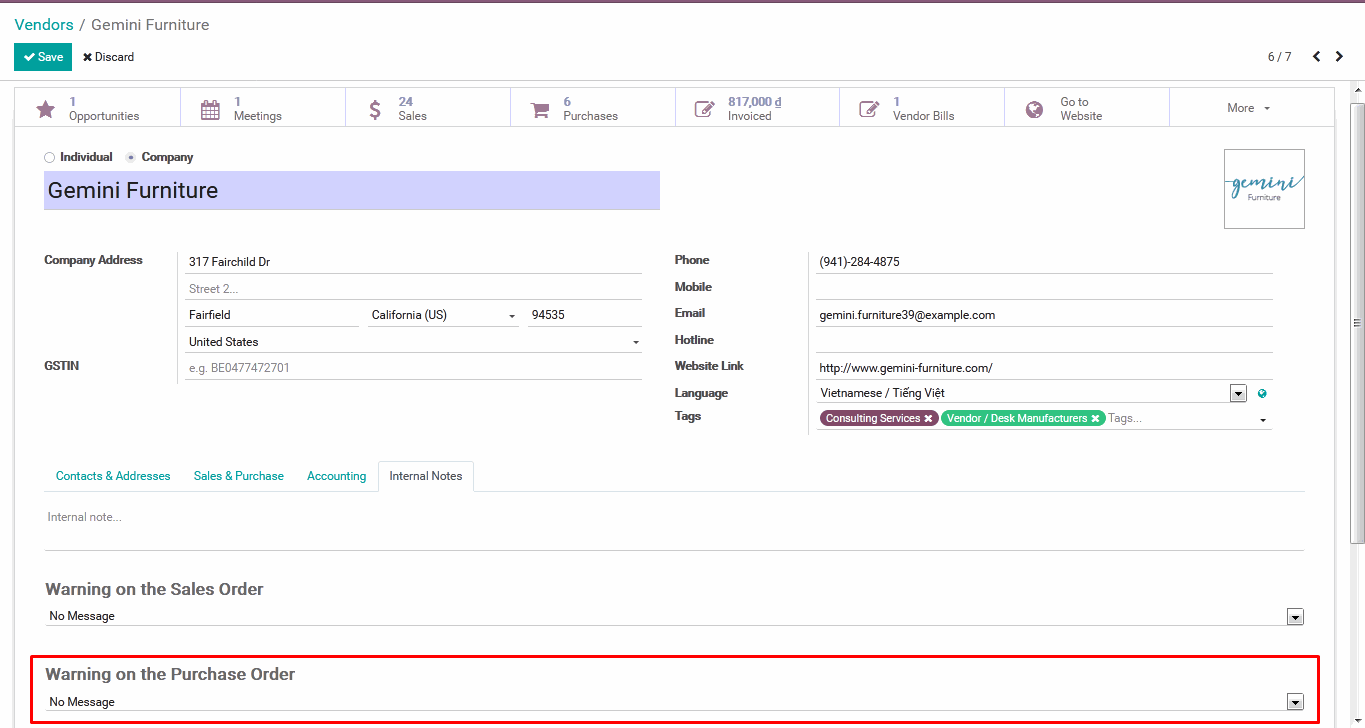
Task: Select the Individual radio button
Action: point(50,158)
